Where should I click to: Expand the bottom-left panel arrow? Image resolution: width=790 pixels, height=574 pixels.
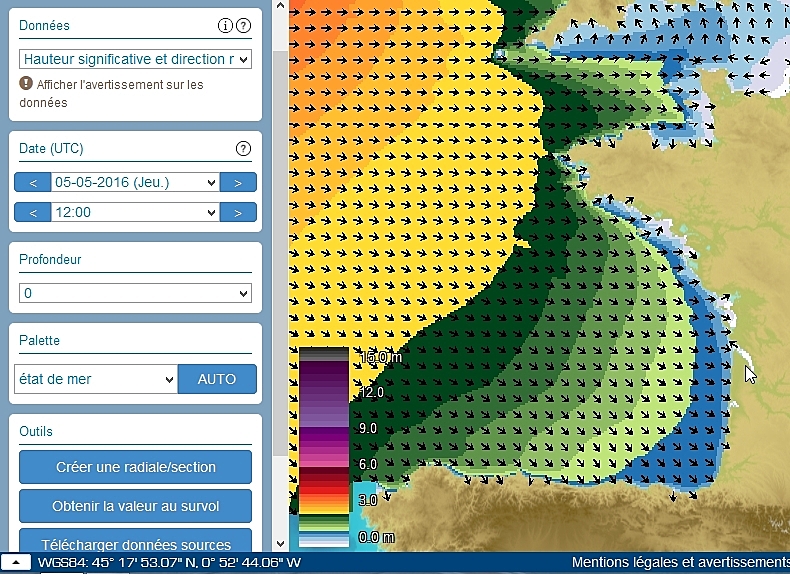tap(16, 562)
